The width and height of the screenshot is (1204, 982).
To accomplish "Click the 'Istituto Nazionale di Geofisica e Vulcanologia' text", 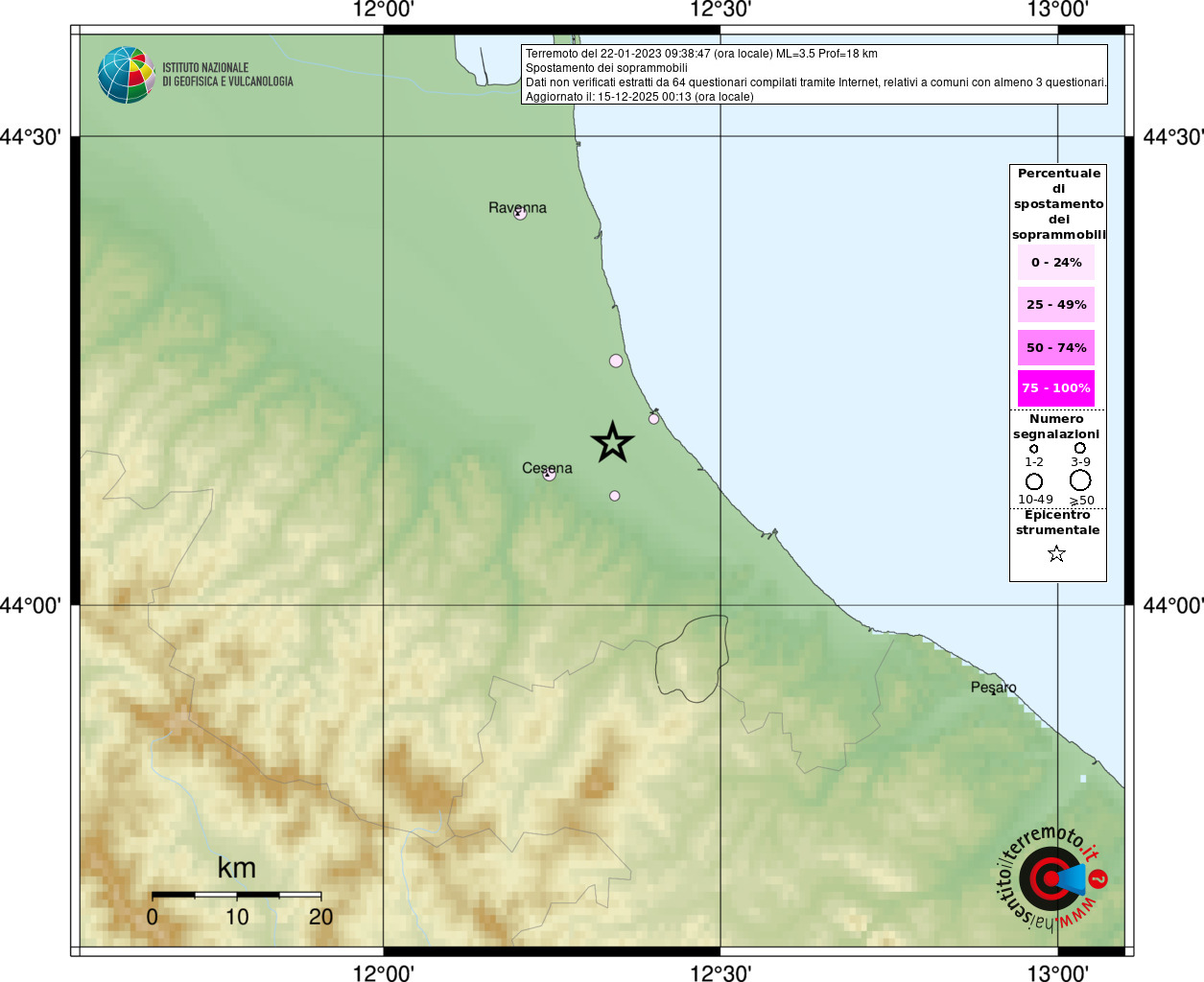I will [227, 75].
